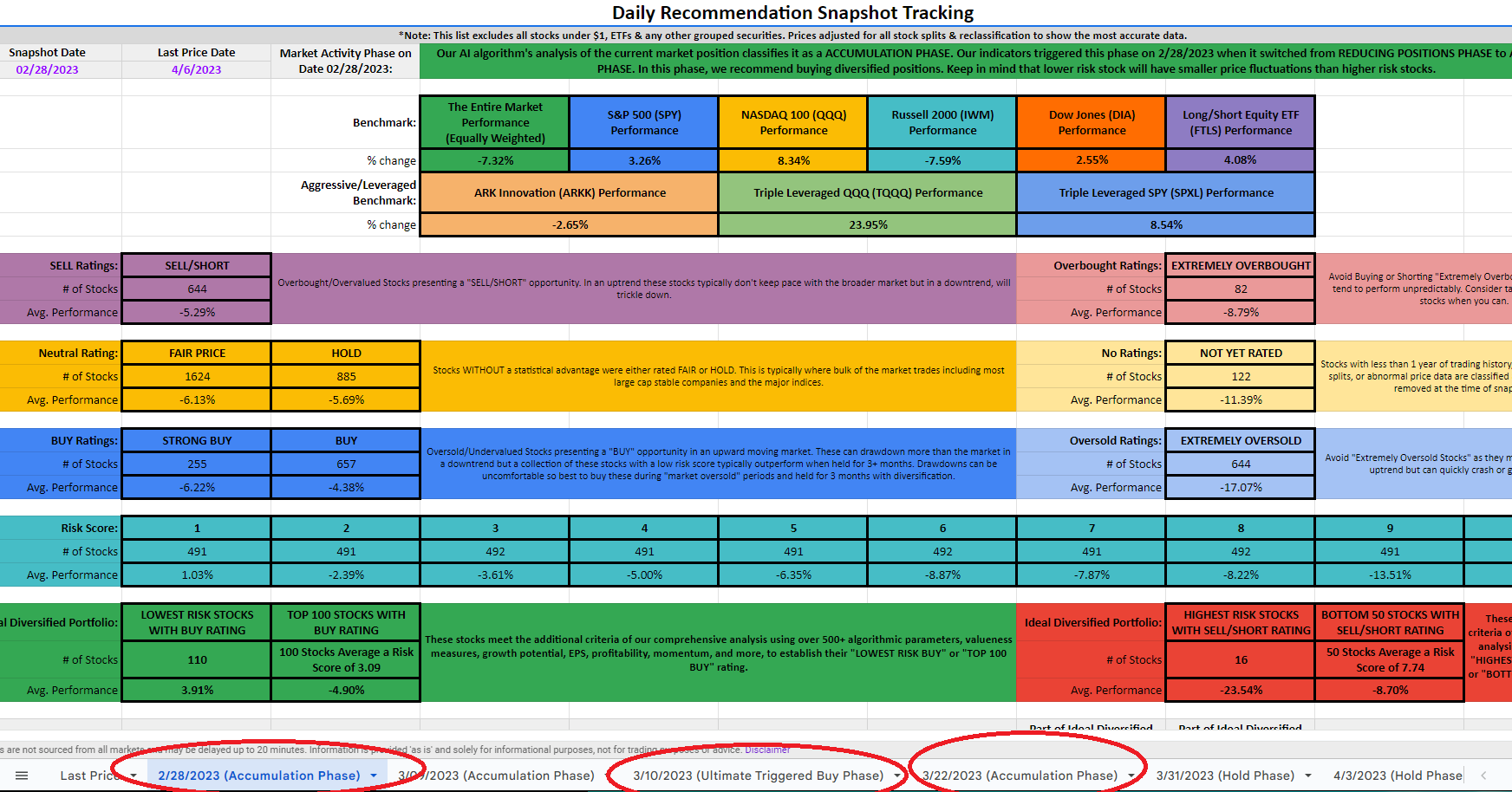Click BOTTOM 50 STOCKS WITH SELL/SHORT RATING cell

click(1390, 622)
